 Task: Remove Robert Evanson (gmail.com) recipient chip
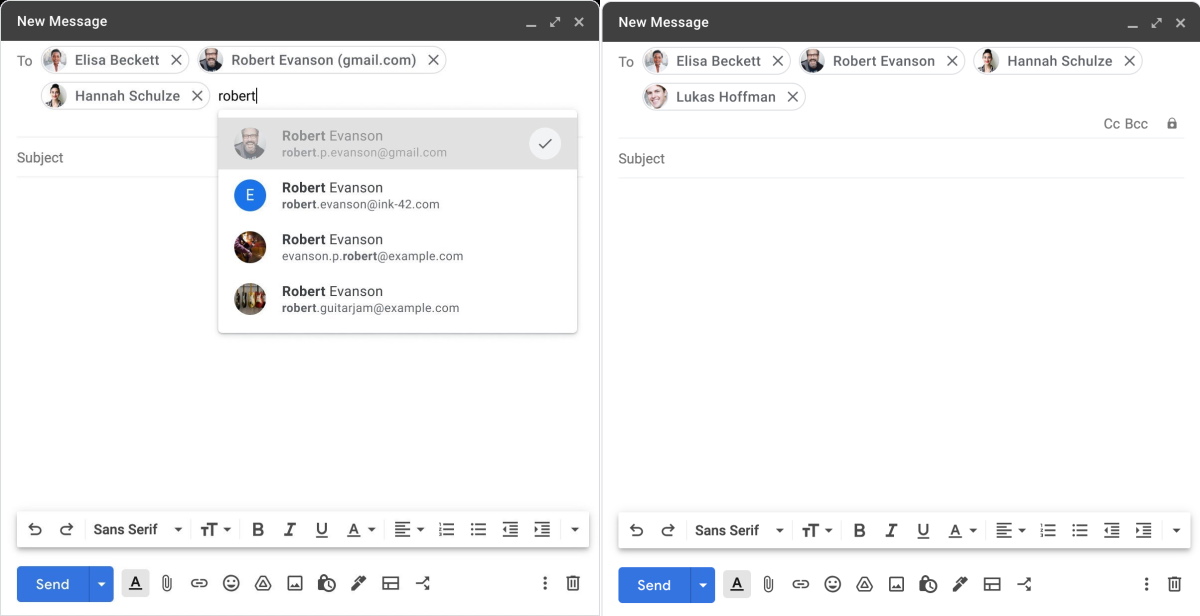point(433,60)
